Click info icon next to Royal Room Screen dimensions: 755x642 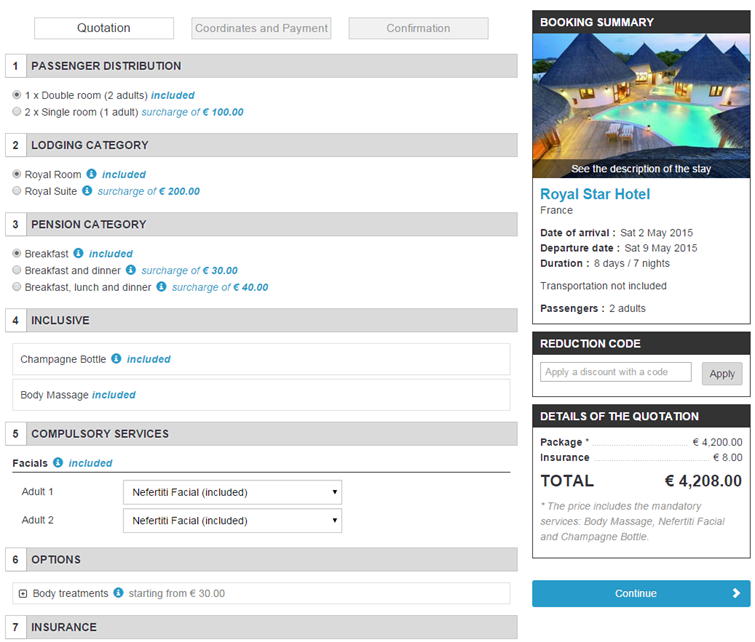pyautogui.click(x=92, y=174)
